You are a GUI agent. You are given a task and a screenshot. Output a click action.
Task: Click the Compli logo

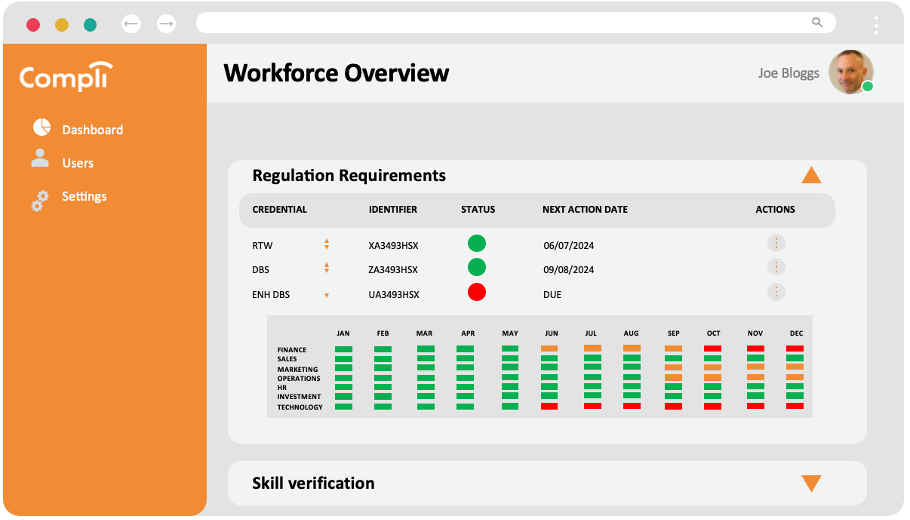(x=66, y=76)
